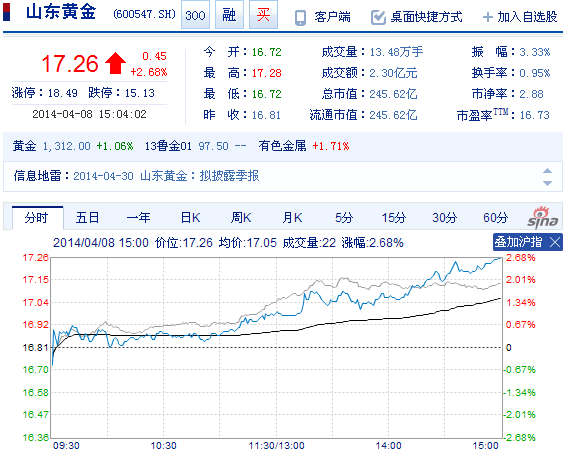
Task: Open the 桌面快捷方式 desktop shortcut link
Action: [426, 17]
